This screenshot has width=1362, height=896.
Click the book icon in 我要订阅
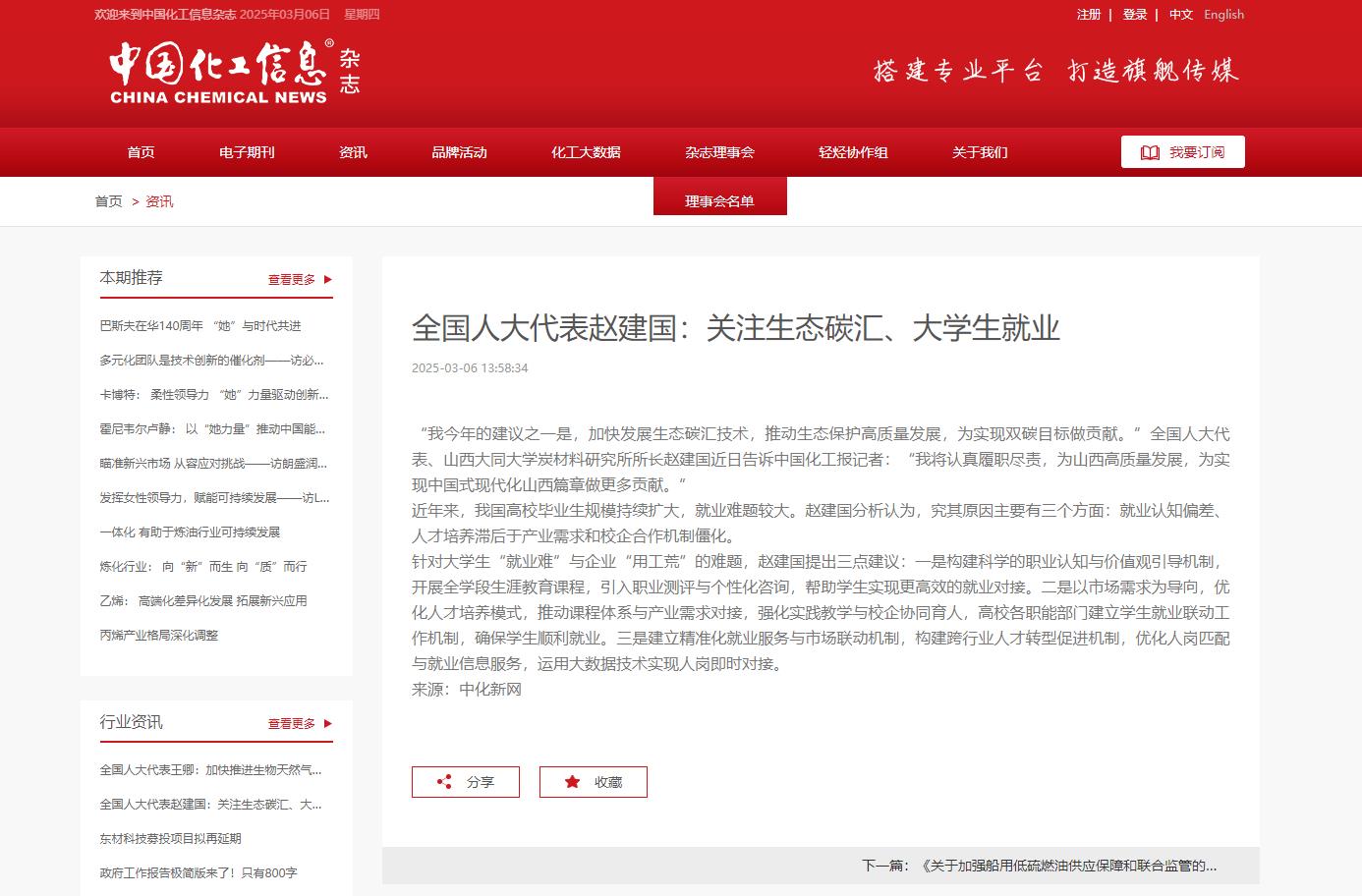pos(1150,152)
